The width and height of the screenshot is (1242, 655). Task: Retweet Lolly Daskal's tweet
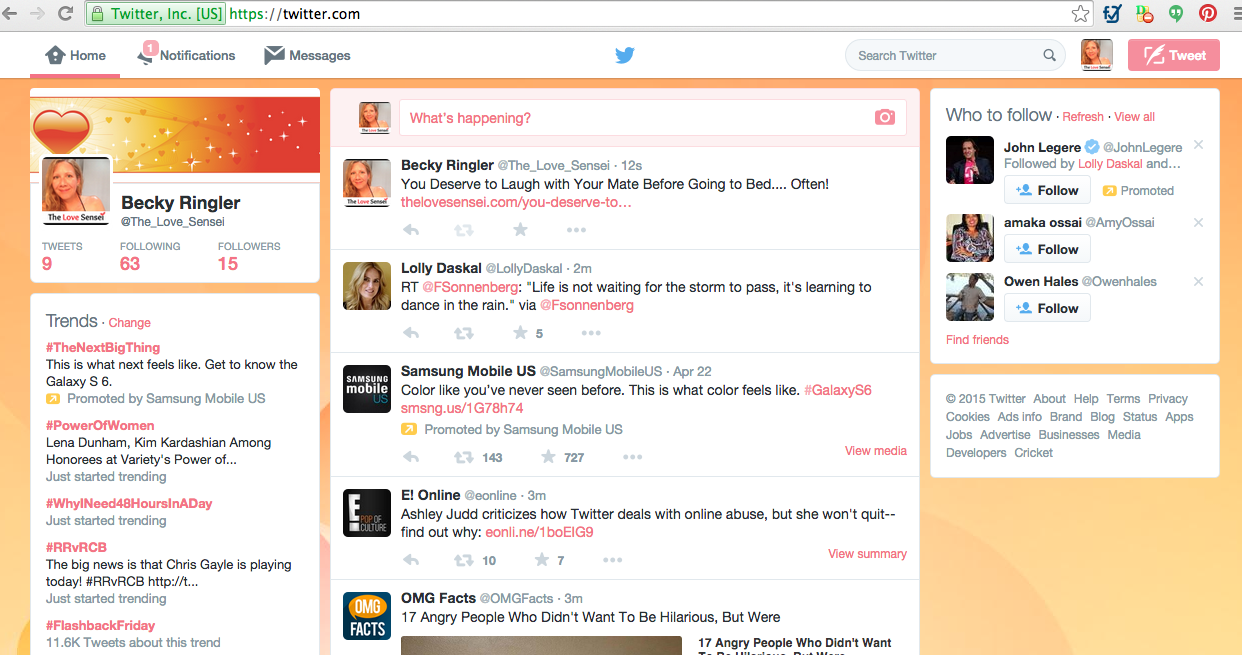pos(464,333)
